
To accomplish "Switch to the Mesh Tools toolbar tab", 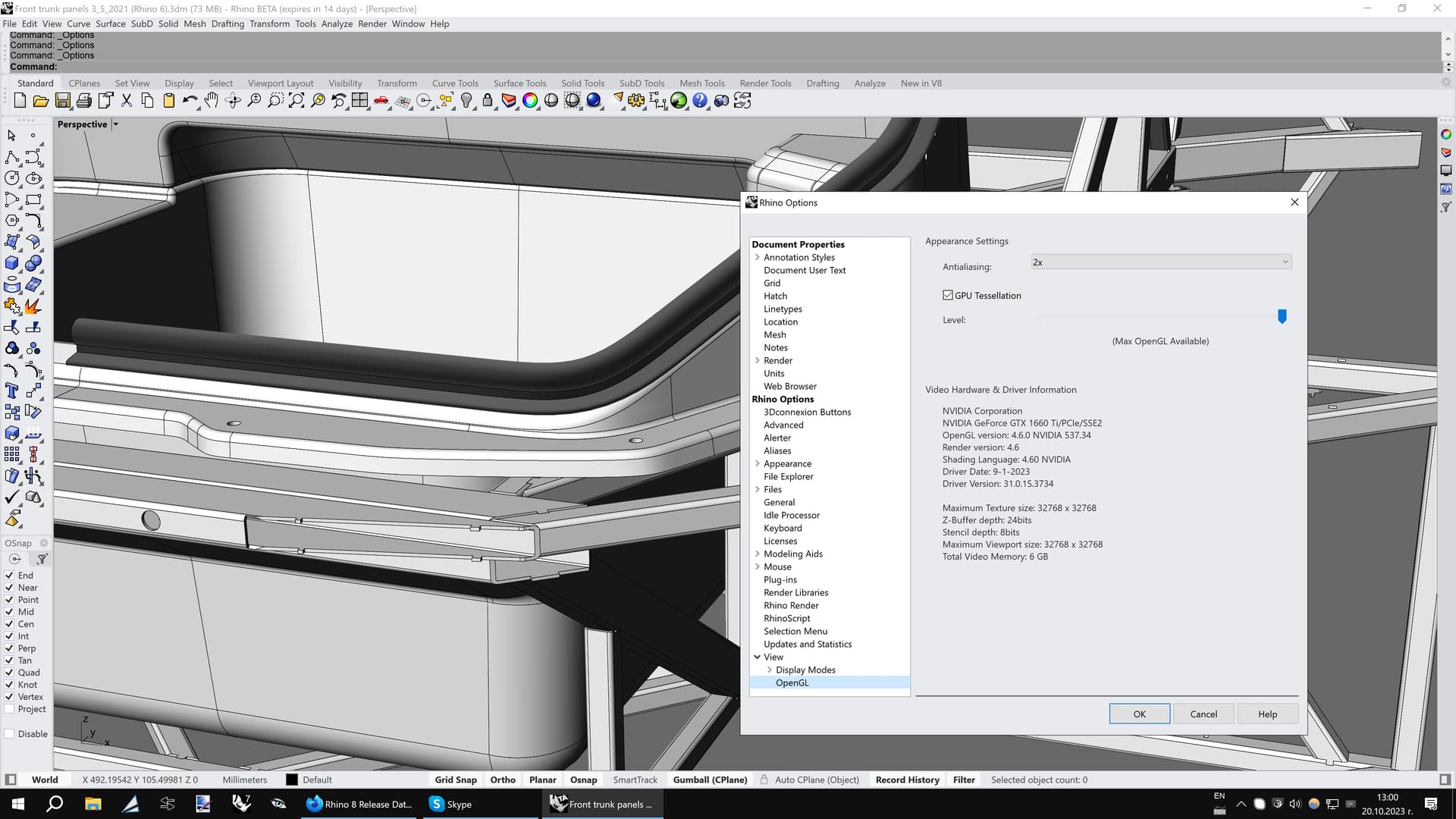I will 702,83.
